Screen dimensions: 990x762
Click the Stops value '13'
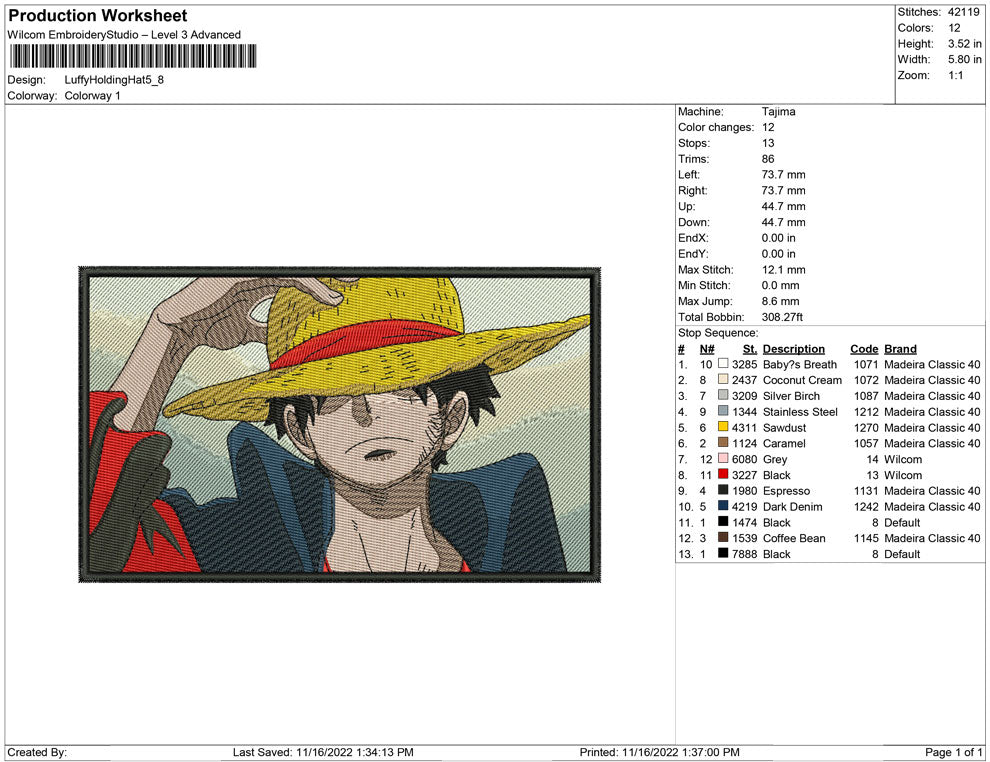tap(768, 143)
